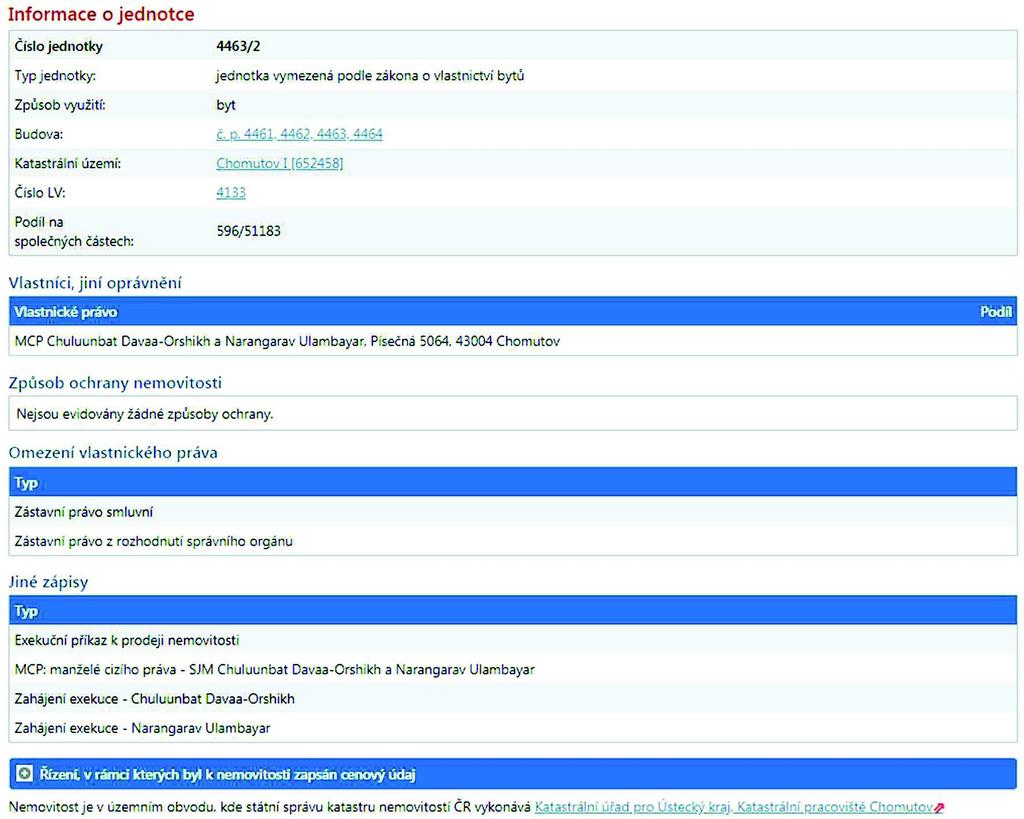Click share value 596/51183
Image resolution: width=1024 pixels, height=819 pixels.
pyautogui.click(x=249, y=231)
